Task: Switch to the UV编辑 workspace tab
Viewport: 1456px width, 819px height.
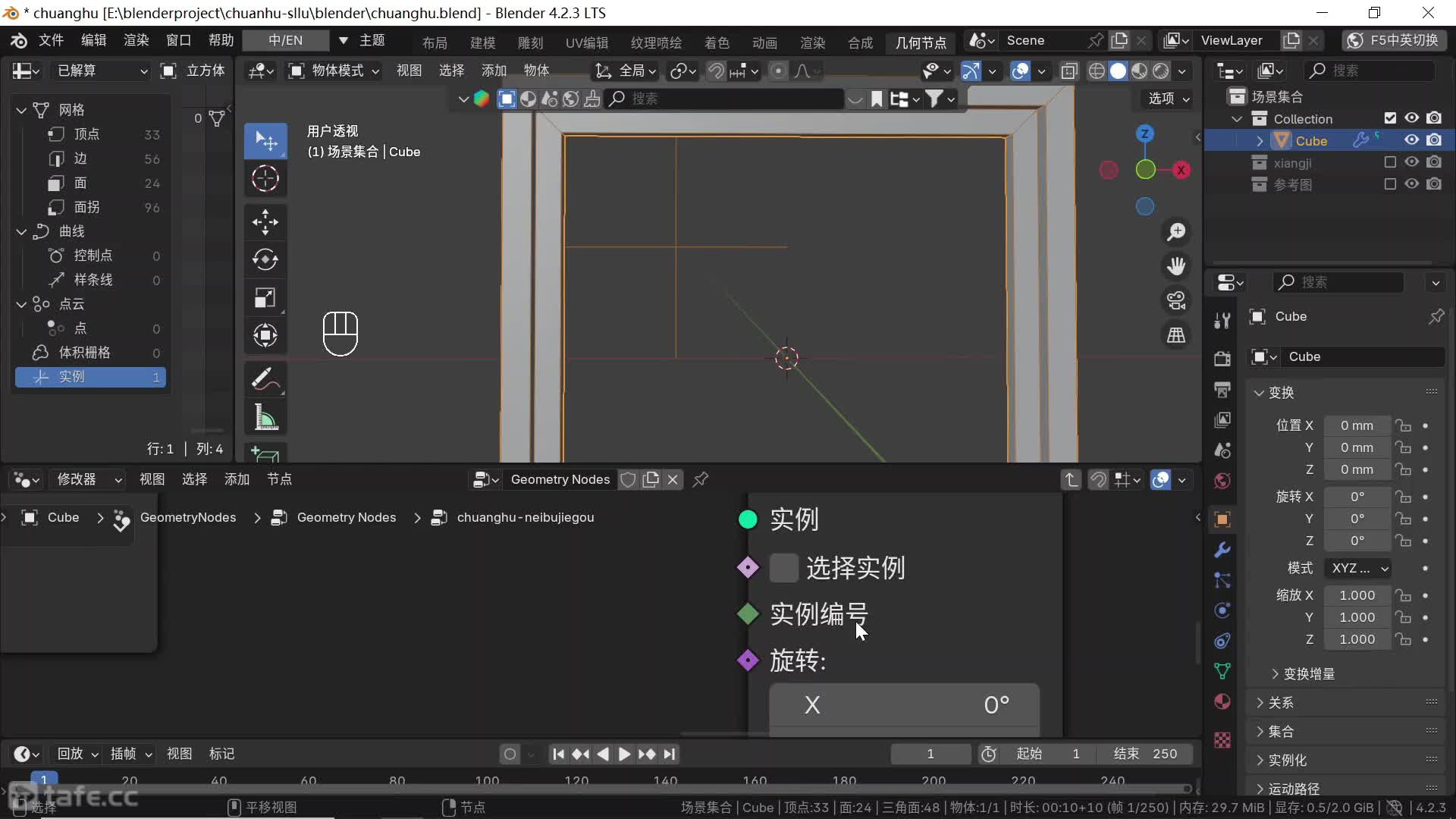Action: pyautogui.click(x=586, y=42)
